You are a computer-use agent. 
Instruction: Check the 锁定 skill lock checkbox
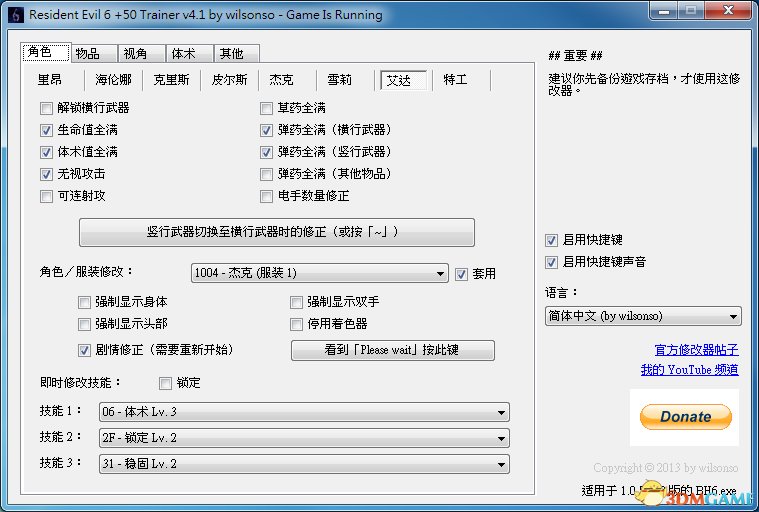pos(166,384)
